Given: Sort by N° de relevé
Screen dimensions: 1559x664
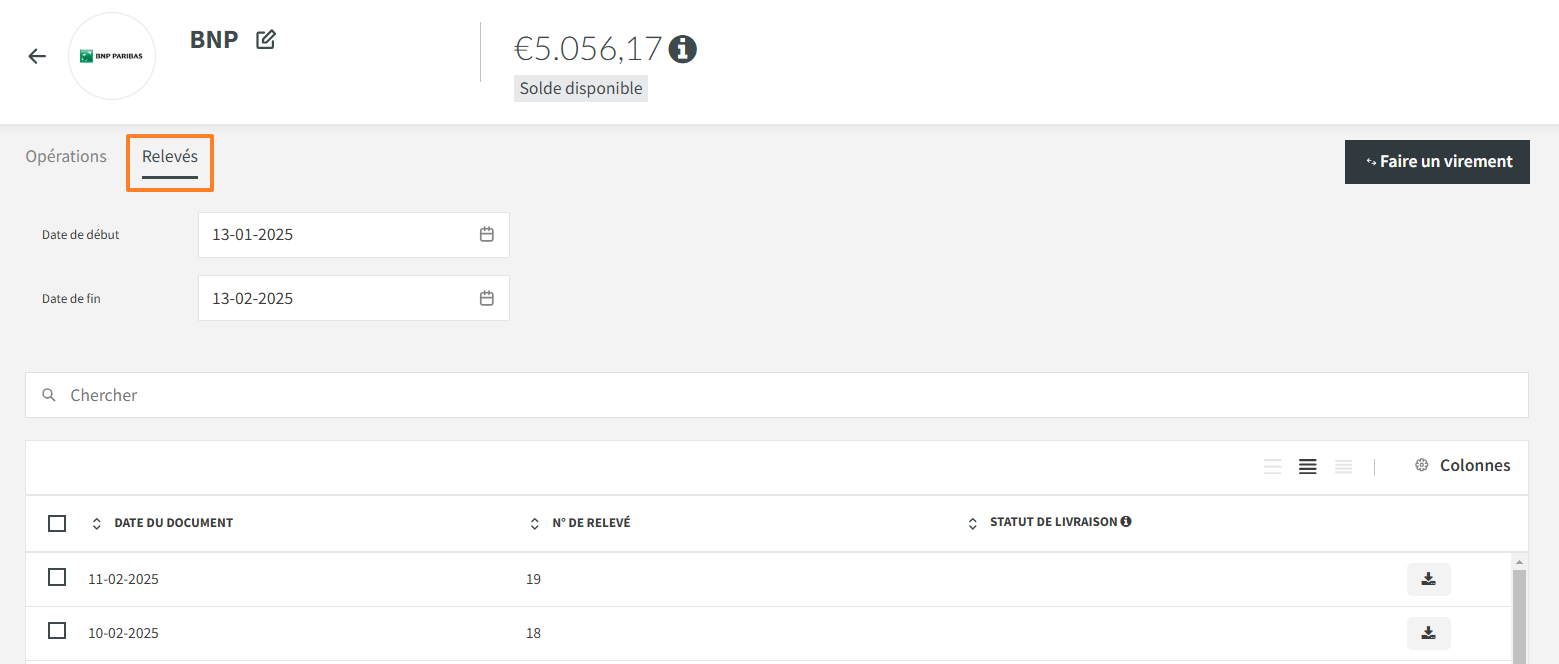Looking at the screenshot, I should (534, 523).
